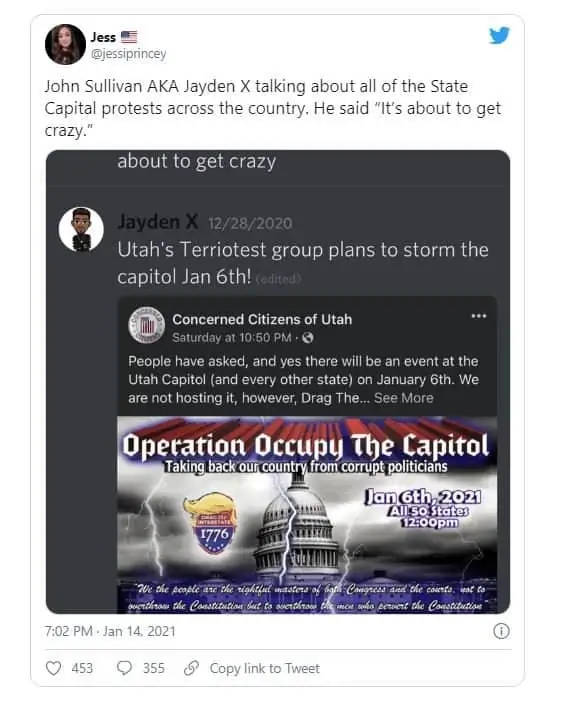Image resolution: width=578 pixels, height=701 pixels.
Task: Click the American flag emoji beside Jess
Action: click(x=129, y=37)
